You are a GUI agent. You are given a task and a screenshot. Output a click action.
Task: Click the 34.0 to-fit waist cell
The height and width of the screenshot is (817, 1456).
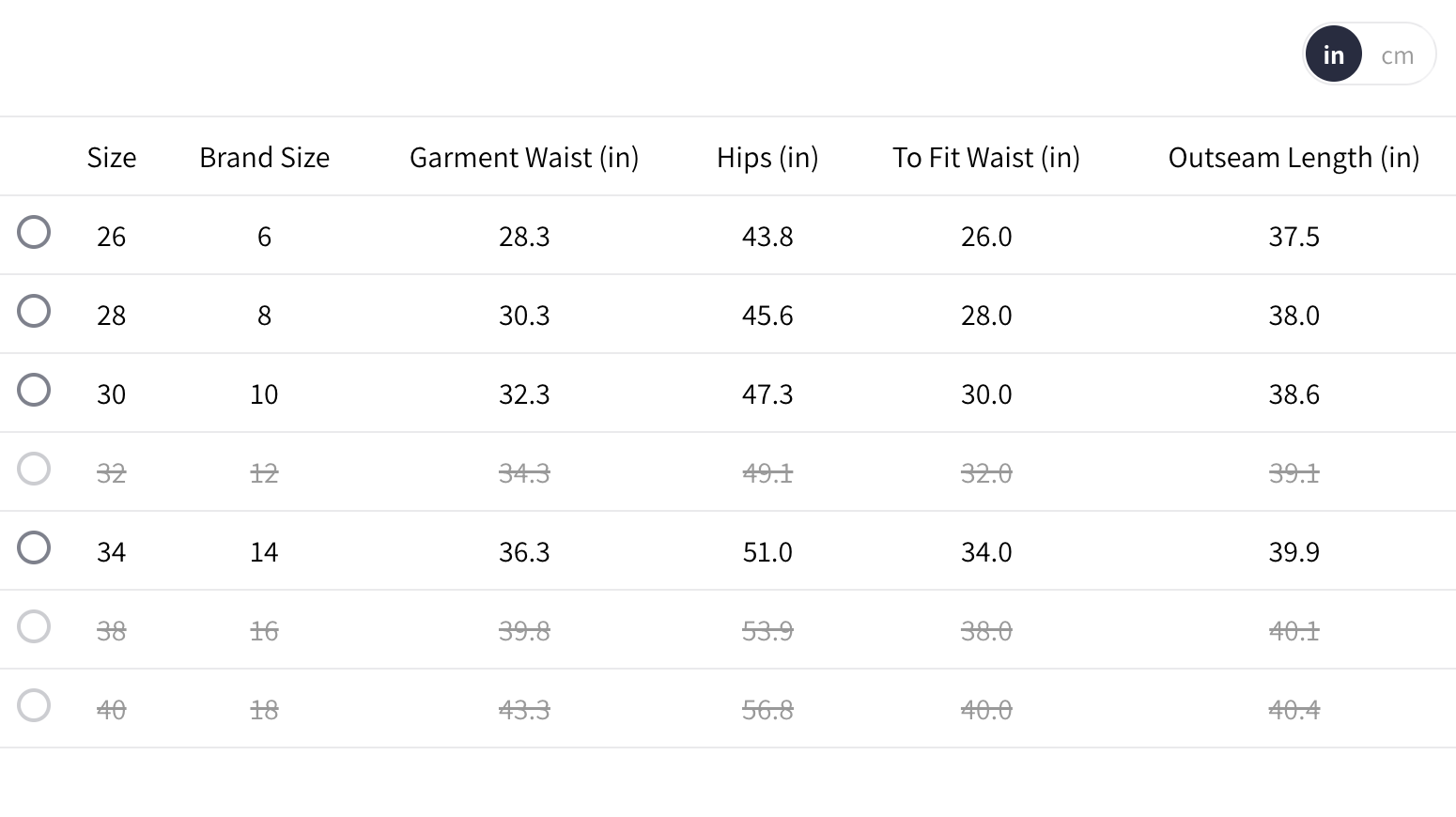tap(986, 552)
